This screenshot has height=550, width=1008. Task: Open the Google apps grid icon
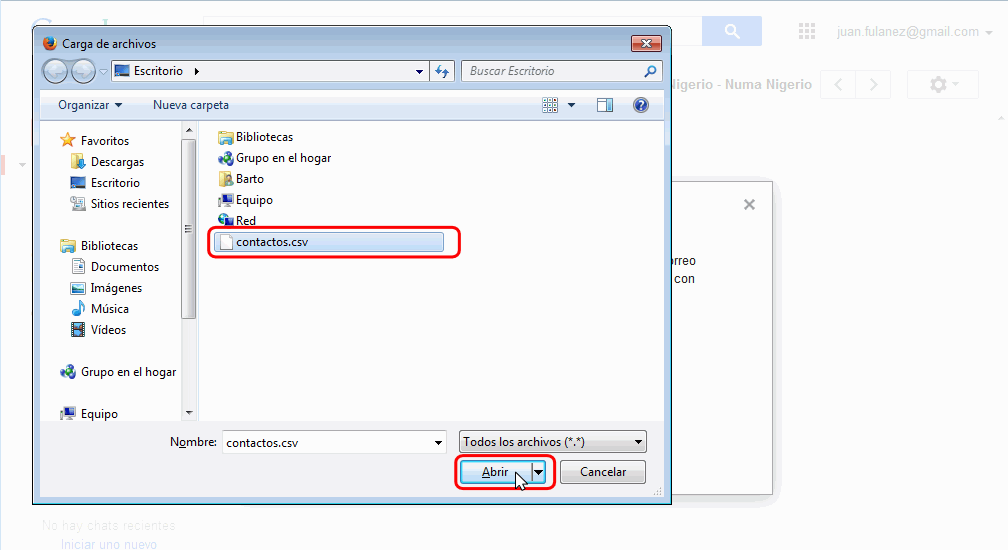click(807, 31)
